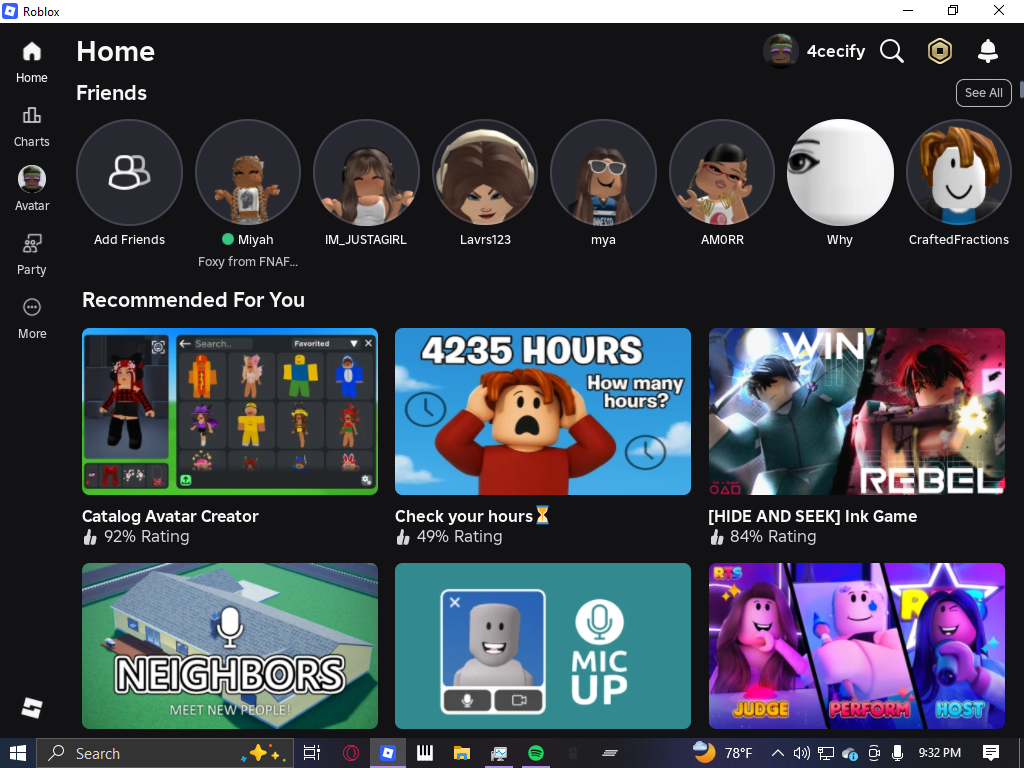1024x768 pixels.
Task: Click the 'Catalog Avatar Creator' title
Action: point(170,516)
